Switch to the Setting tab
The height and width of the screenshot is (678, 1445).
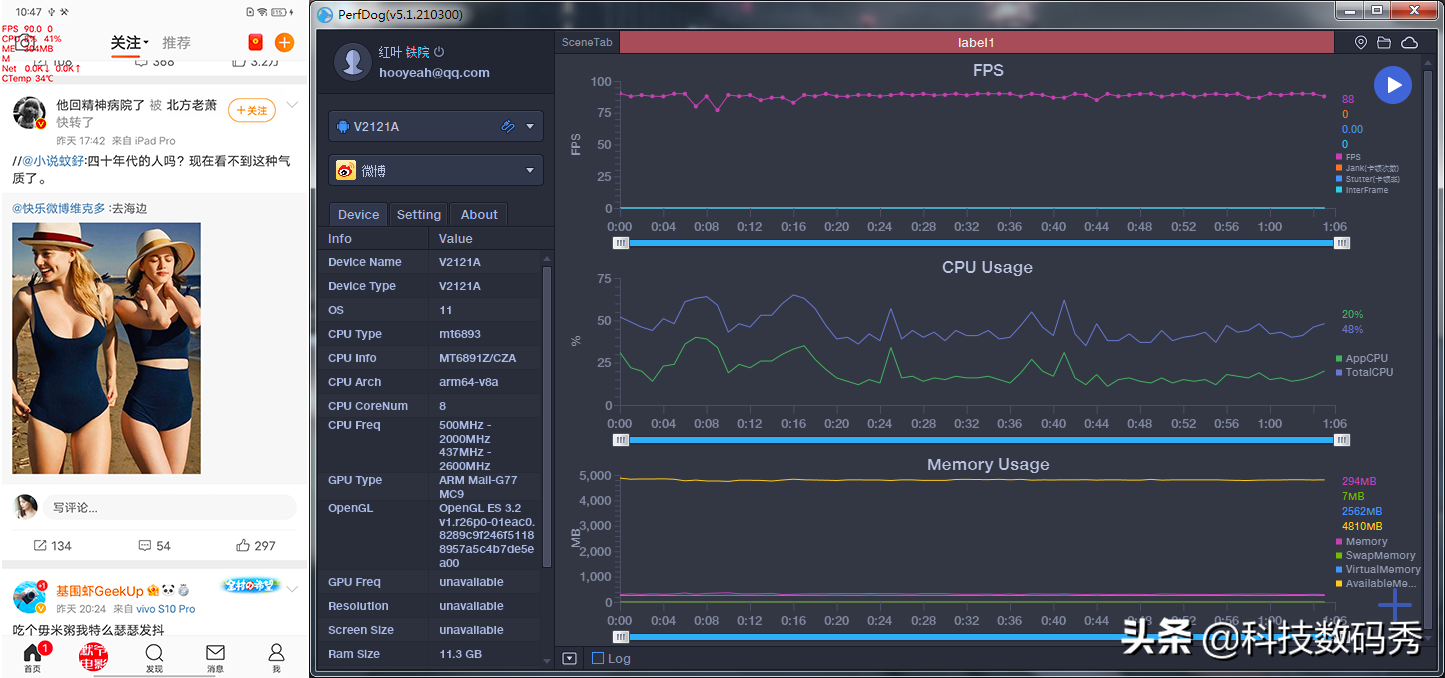pyautogui.click(x=418, y=214)
